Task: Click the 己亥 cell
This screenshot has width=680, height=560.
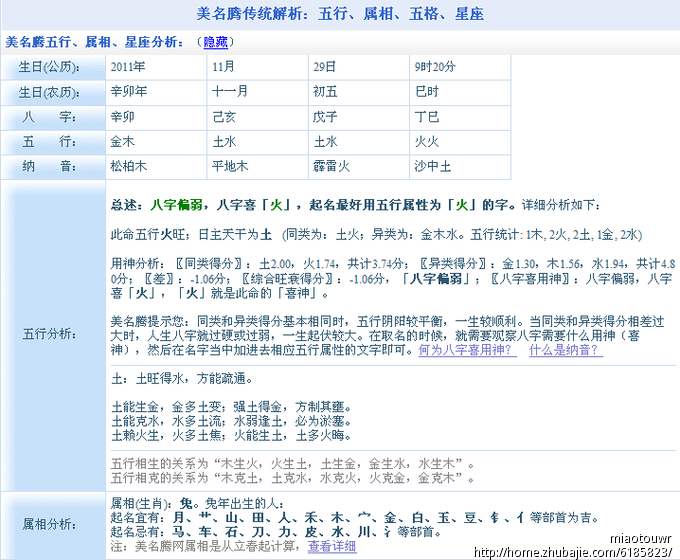Action: tap(258, 118)
